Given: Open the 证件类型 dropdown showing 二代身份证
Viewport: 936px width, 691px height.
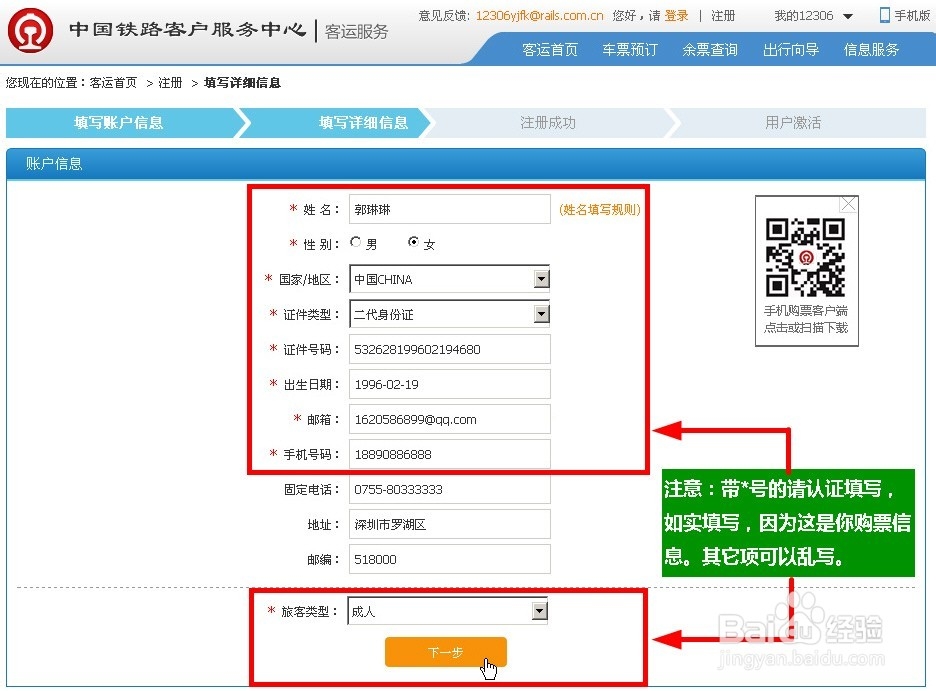Looking at the screenshot, I should (541, 313).
